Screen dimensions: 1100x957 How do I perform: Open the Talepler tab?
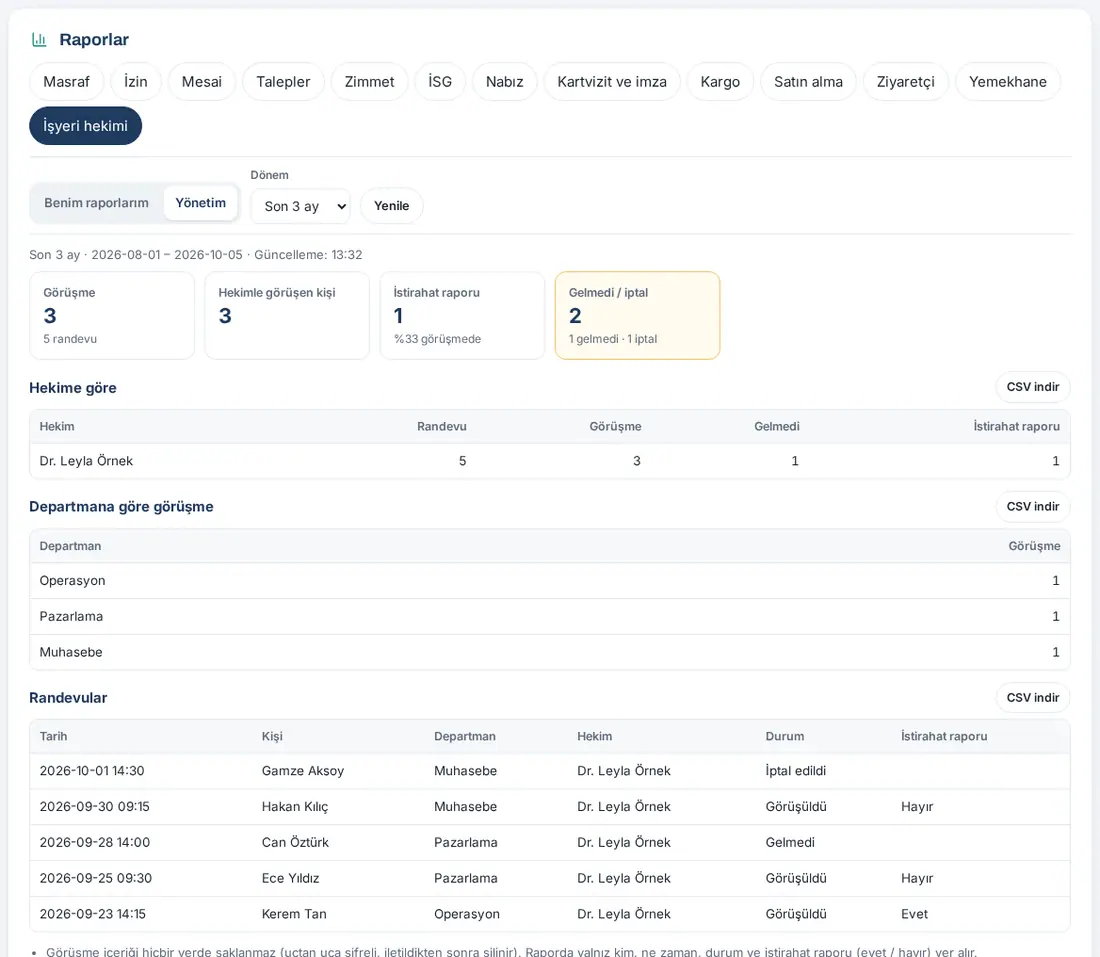coord(283,81)
